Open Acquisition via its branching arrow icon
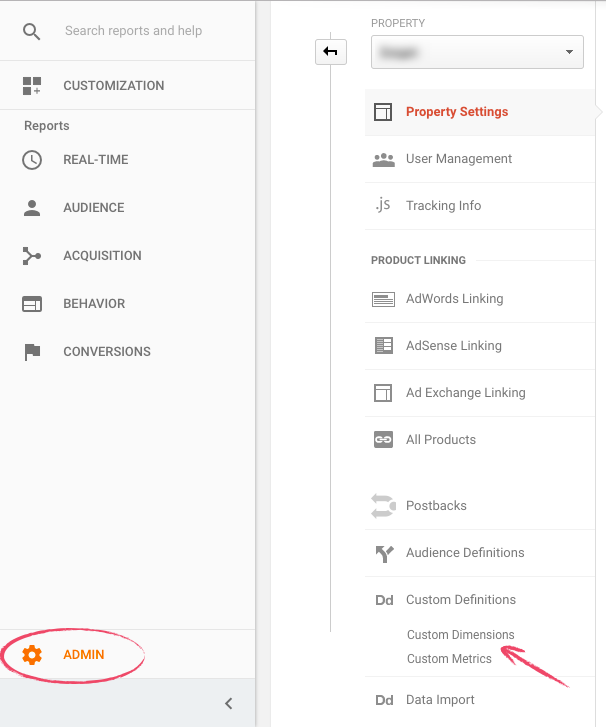 (32, 255)
